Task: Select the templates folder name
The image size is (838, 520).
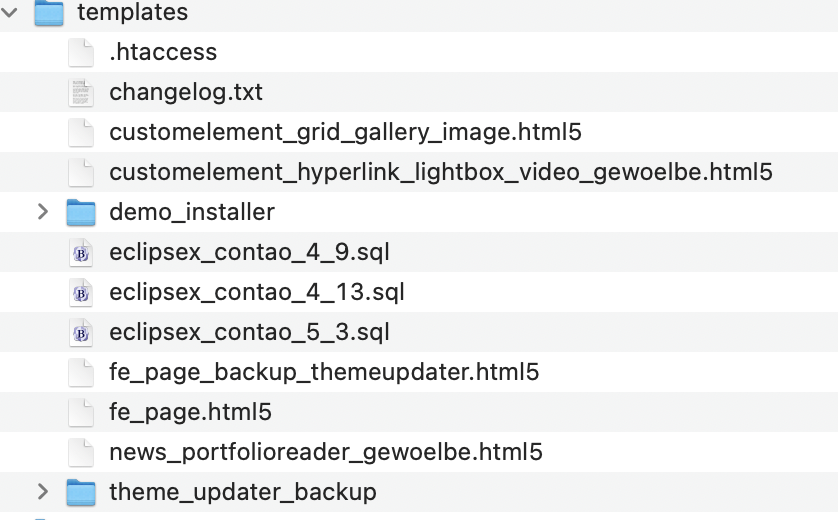Action: coord(132,13)
